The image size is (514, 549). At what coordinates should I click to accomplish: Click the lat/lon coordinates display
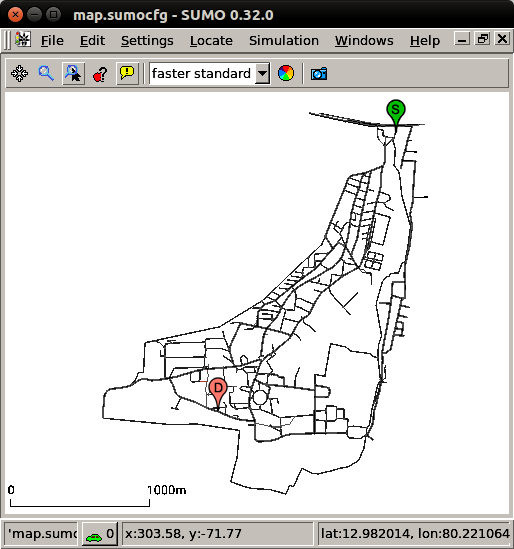click(414, 534)
